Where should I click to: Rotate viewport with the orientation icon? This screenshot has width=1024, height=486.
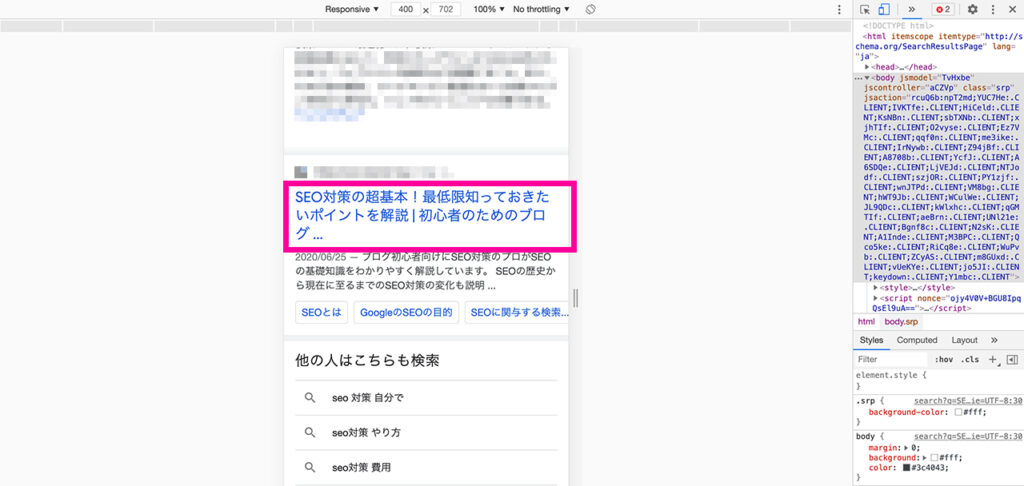(590, 9)
